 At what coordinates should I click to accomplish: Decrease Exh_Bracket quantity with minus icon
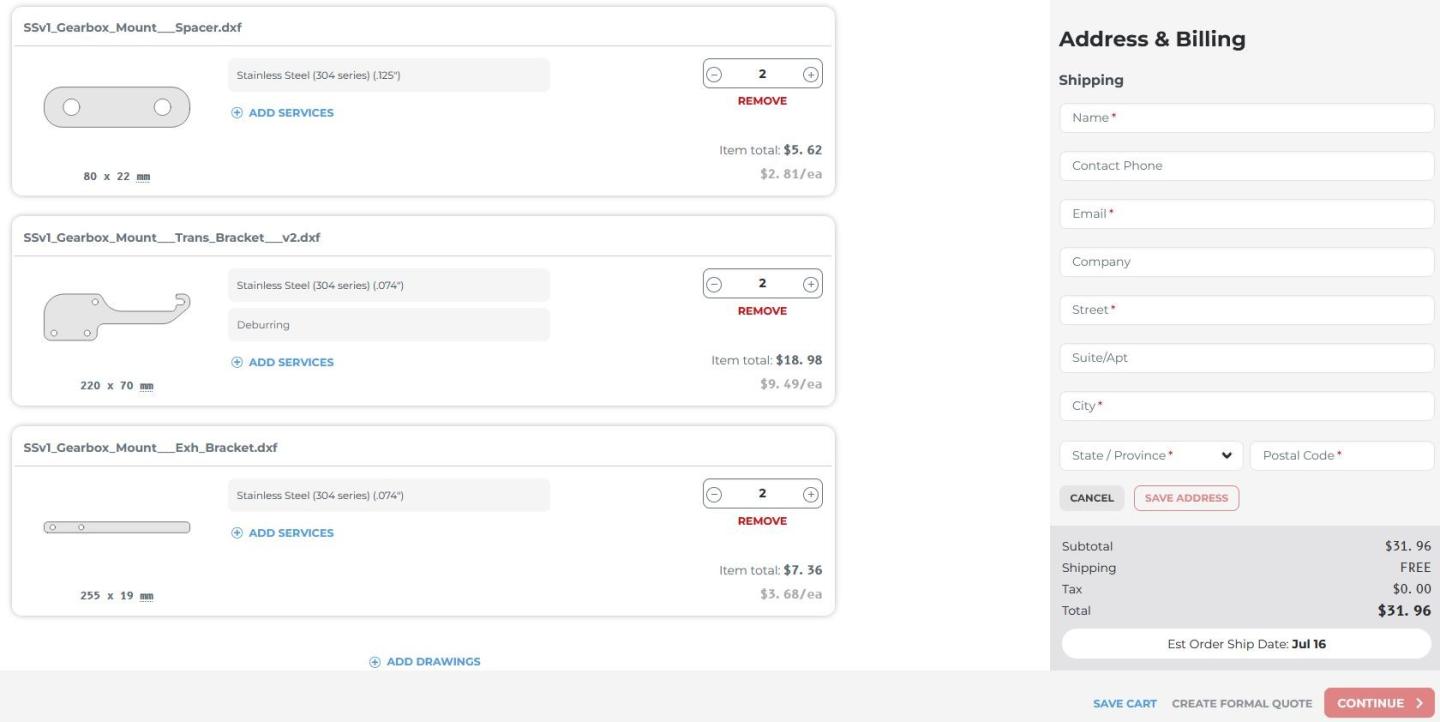coord(714,494)
